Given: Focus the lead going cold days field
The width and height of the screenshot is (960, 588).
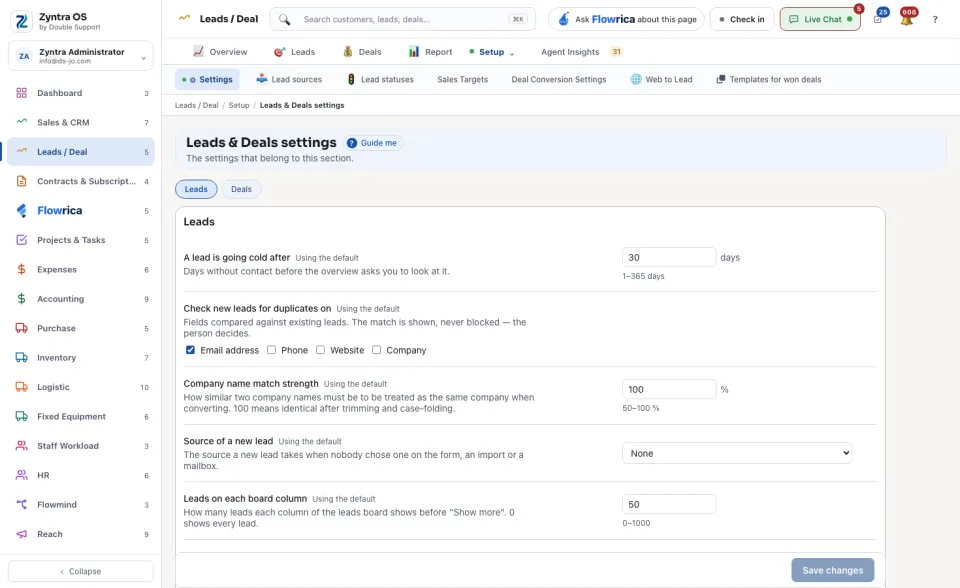Looking at the screenshot, I should point(669,257).
